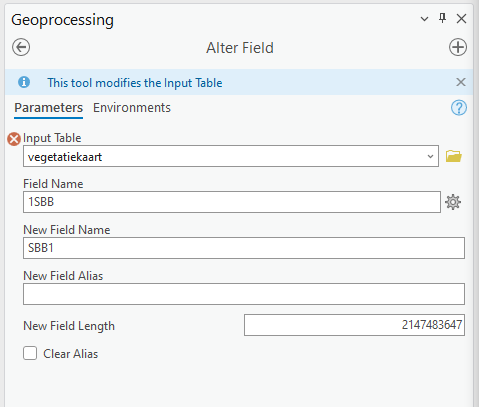
Task: Focus the empty New Field Alias field
Action: click(244, 294)
